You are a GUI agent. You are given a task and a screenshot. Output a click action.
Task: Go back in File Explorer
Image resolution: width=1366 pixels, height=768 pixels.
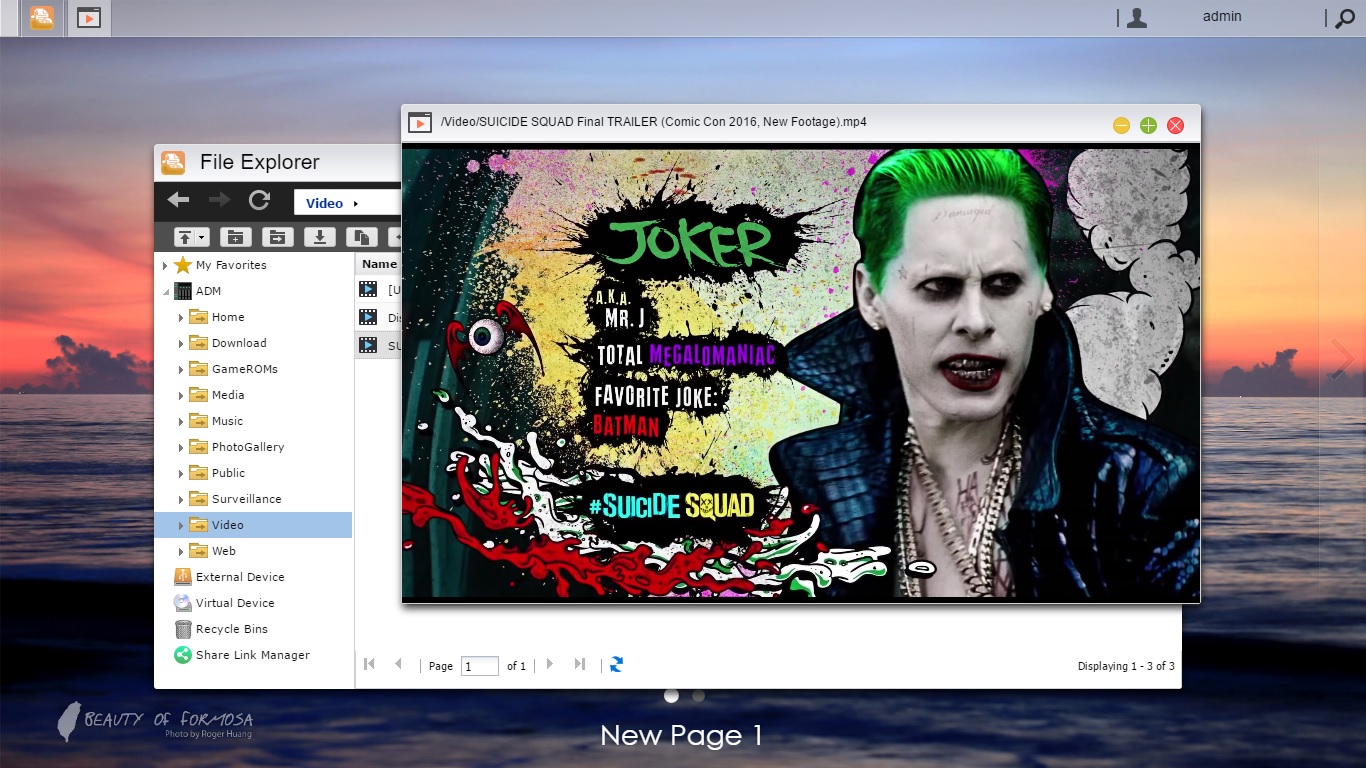click(178, 200)
